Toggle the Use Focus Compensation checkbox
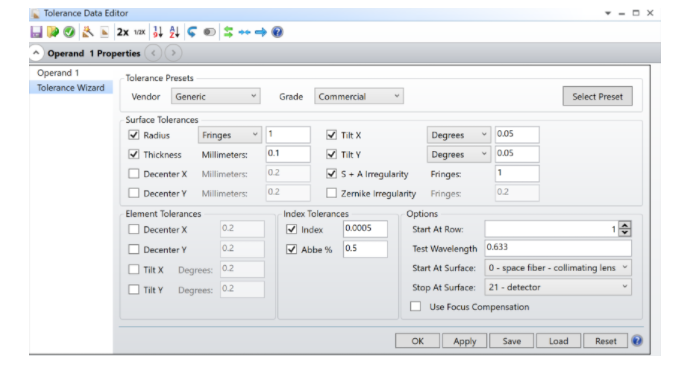674x368 pixels. pos(415,307)
